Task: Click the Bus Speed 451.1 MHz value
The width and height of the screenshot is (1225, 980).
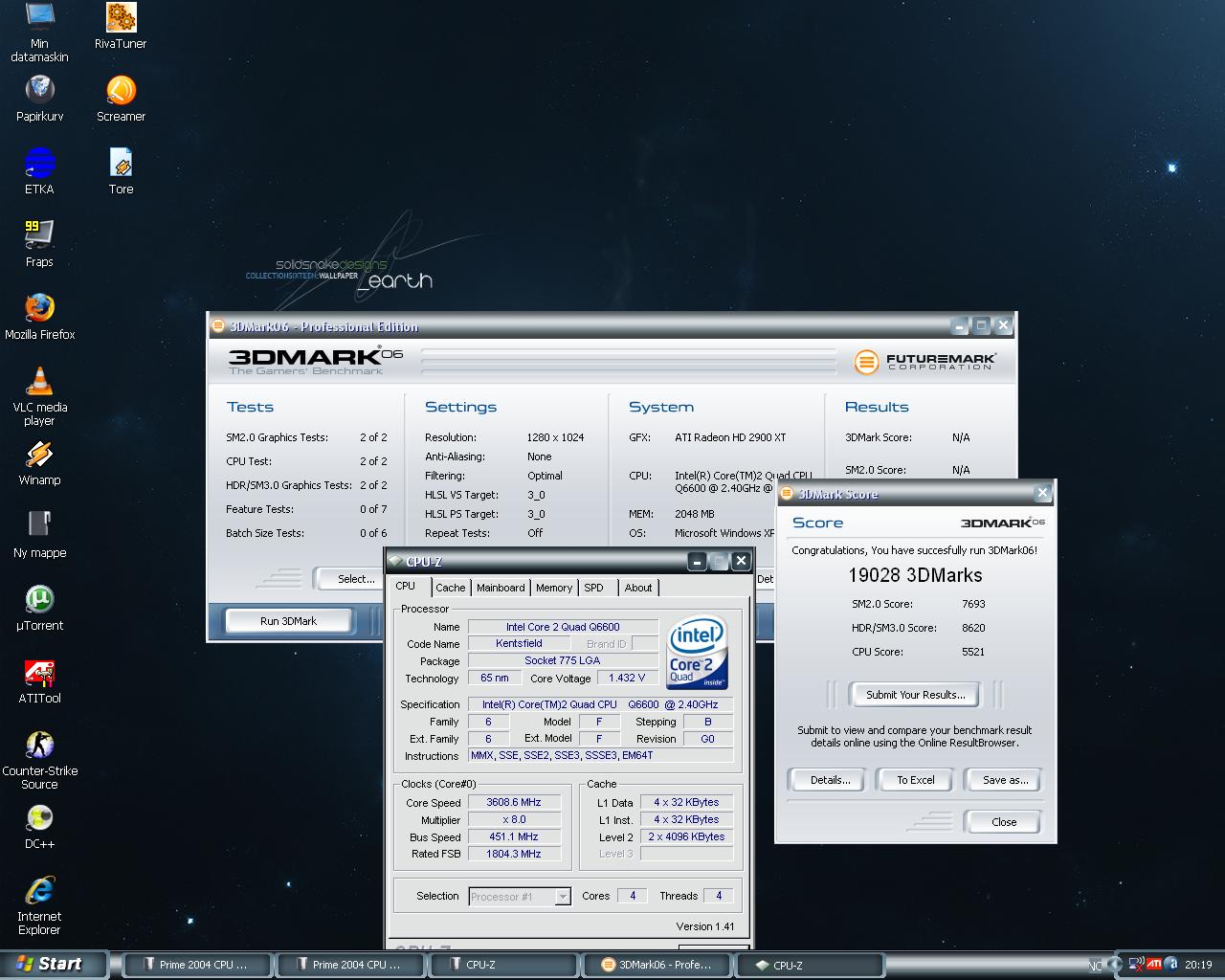Action: click(x=514, y=836)
